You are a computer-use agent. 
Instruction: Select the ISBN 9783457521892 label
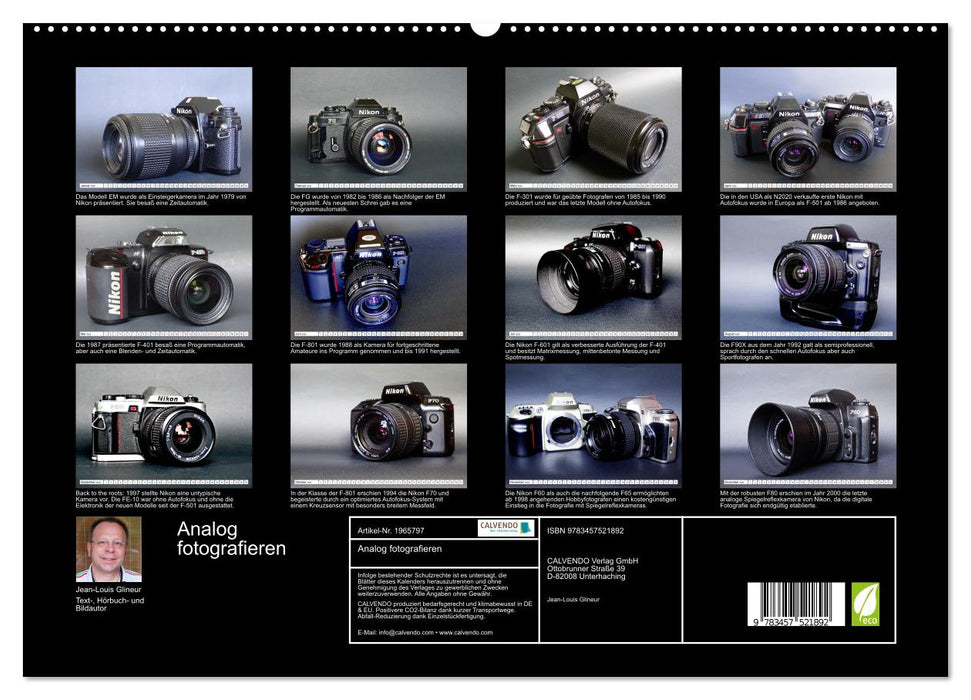[x=585, y=532]
